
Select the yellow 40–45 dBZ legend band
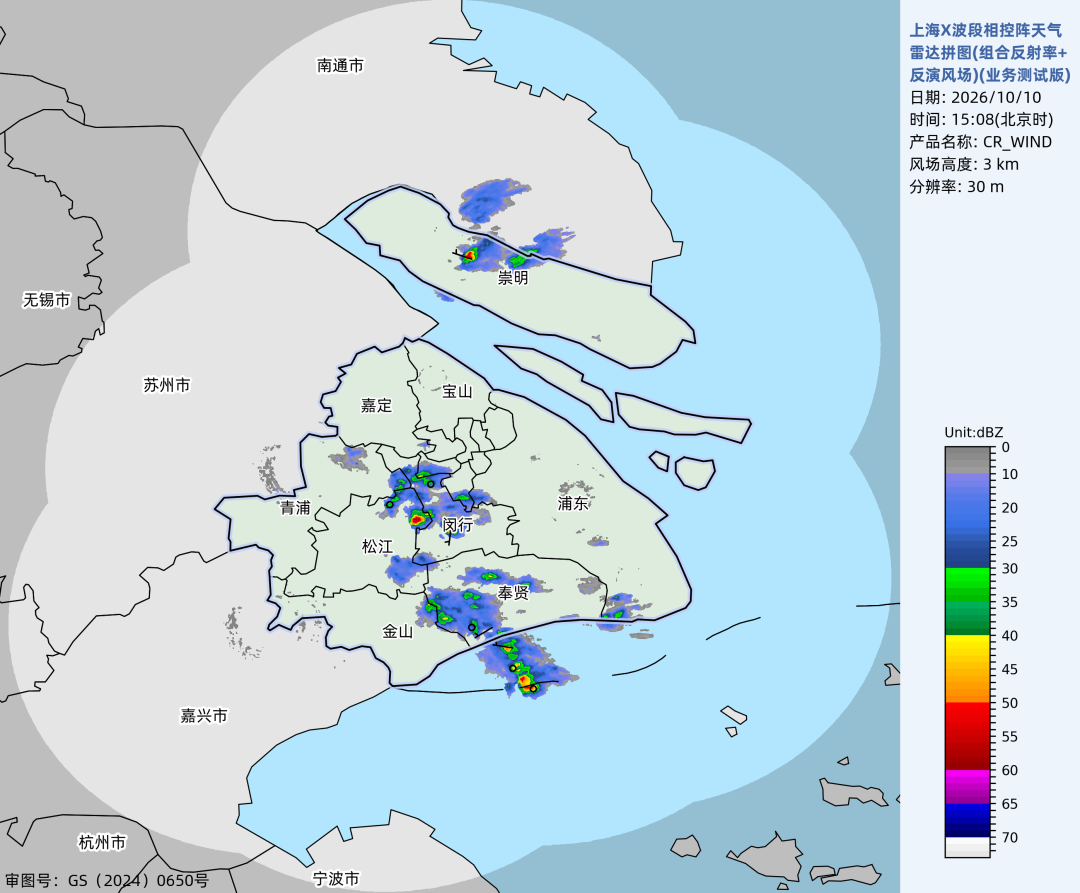pos(967,652)
